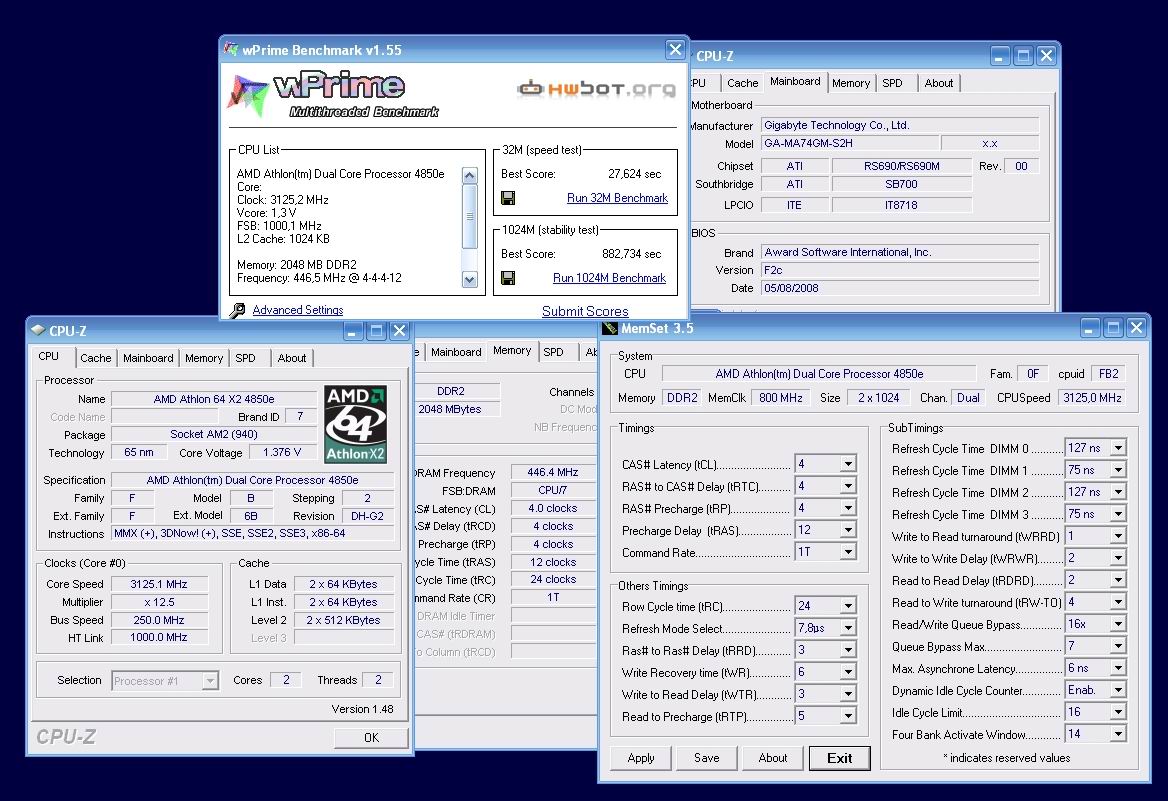Select the Memory tab in middle CPU-Z window
1168x801 pixels.
click(x=512, y=351)
